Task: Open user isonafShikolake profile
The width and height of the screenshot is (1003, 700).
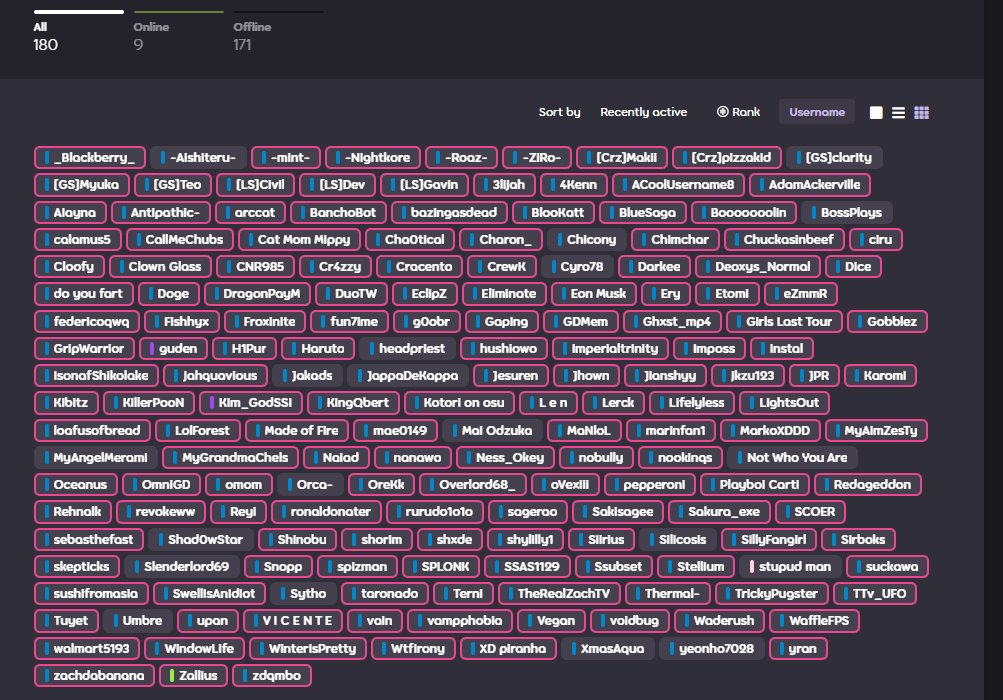Action: (x=97, y=376)
